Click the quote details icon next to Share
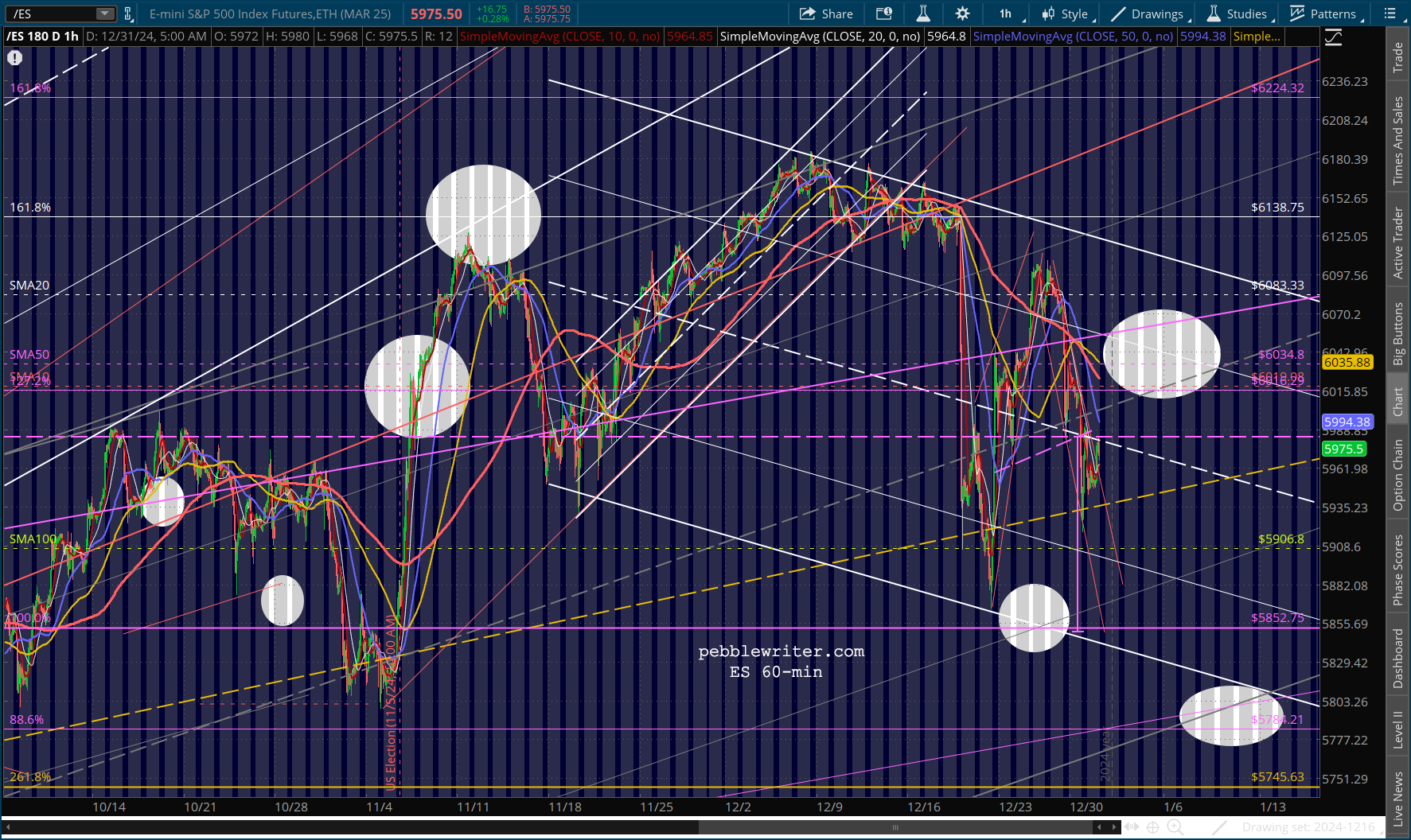The width and height of the screenshot is (1411, 840). tap(884, 14)
